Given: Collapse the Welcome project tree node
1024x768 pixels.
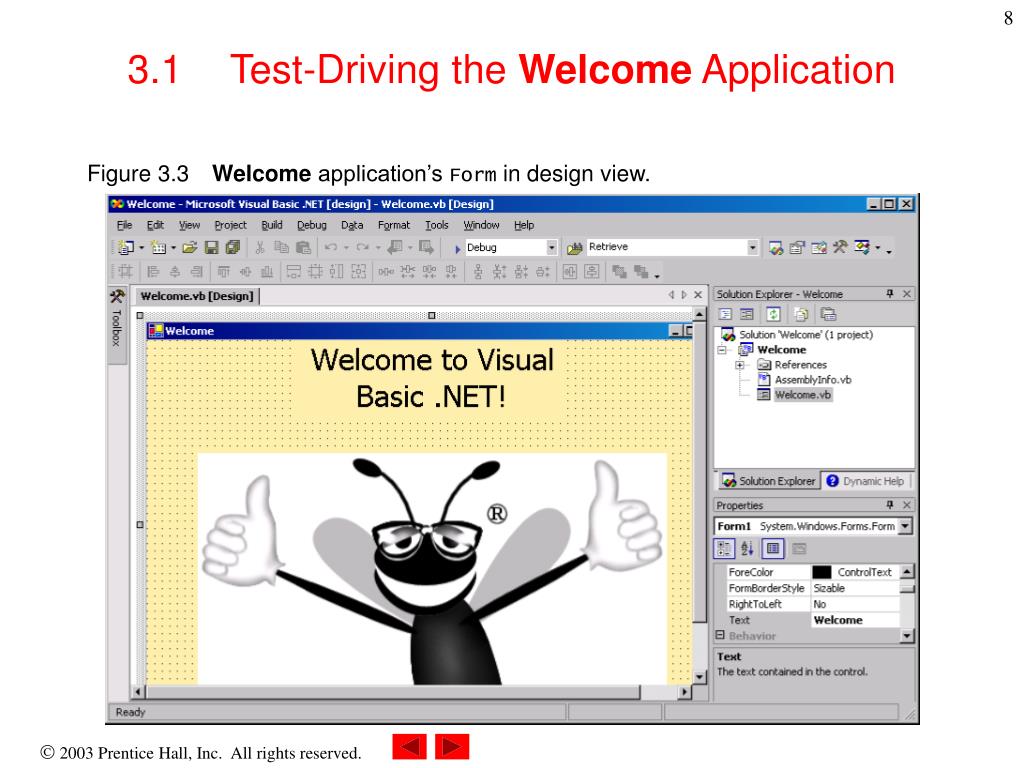Looking at the screenshot, I should tap(722, 350).
